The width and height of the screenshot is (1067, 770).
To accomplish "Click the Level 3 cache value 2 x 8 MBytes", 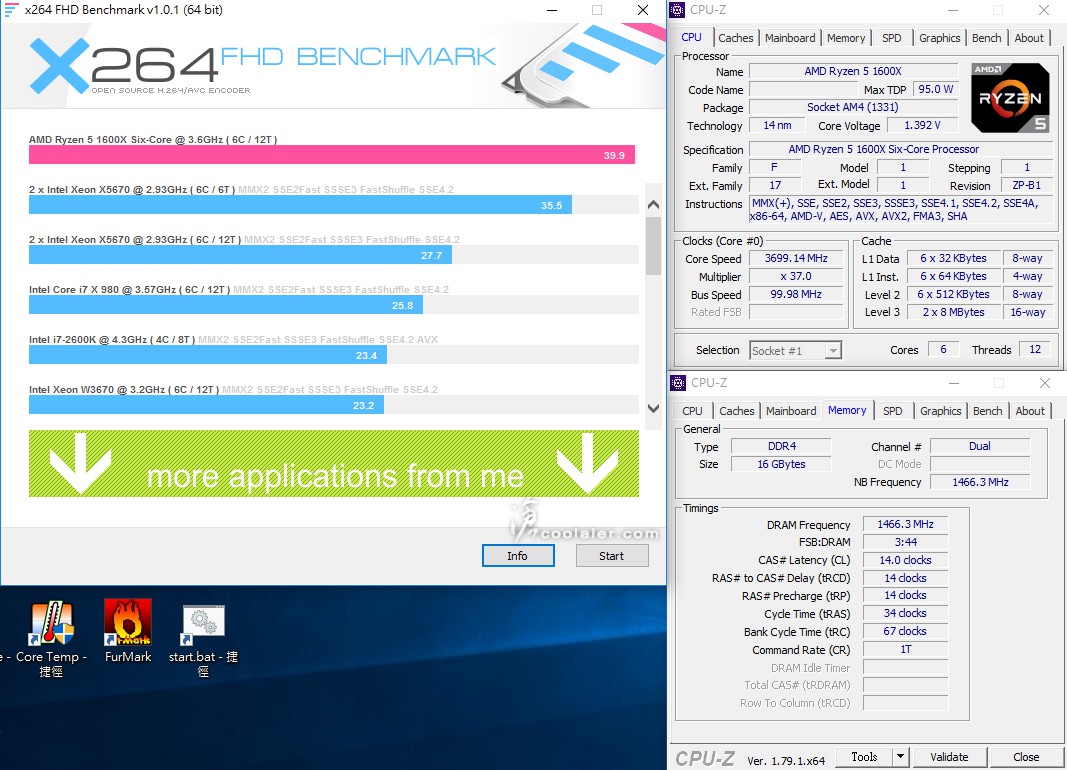I will click(x=953, y=312).
